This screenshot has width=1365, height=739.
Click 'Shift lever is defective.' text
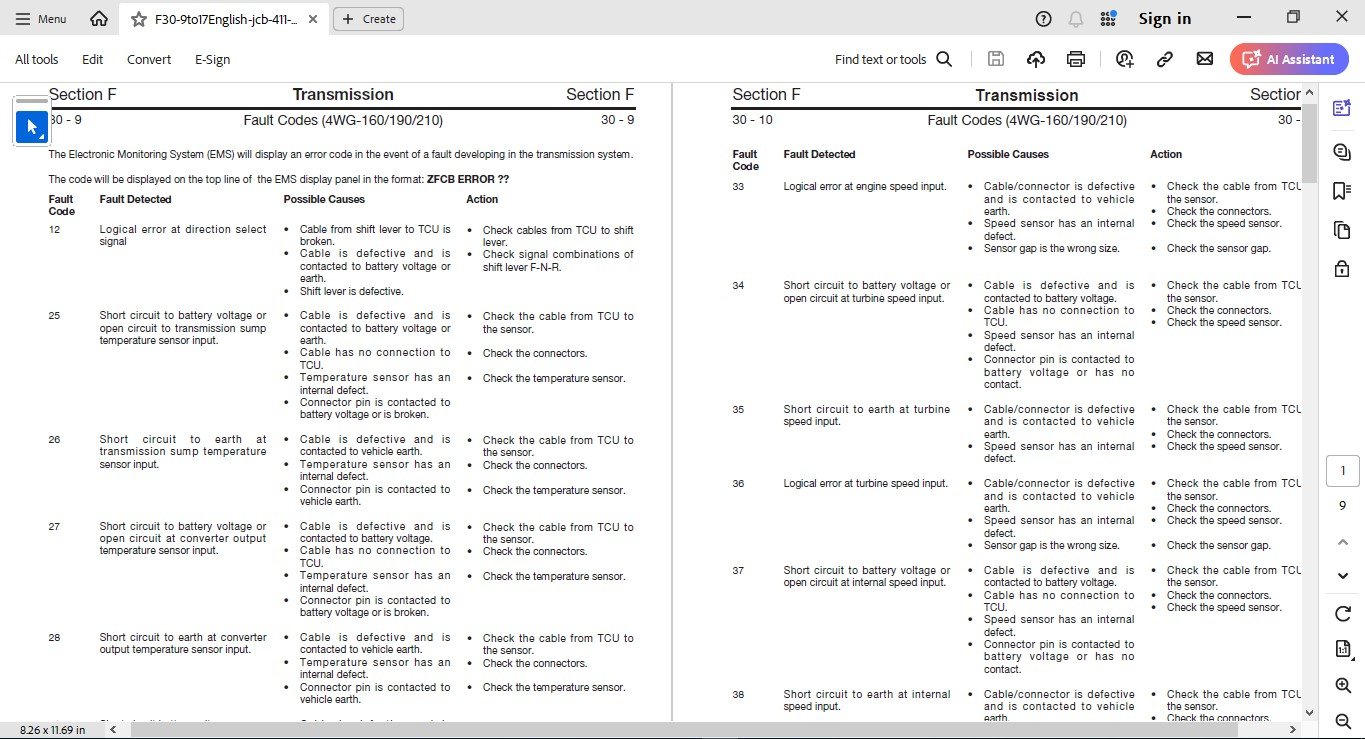pyautogui.click(x=351, y=292)
